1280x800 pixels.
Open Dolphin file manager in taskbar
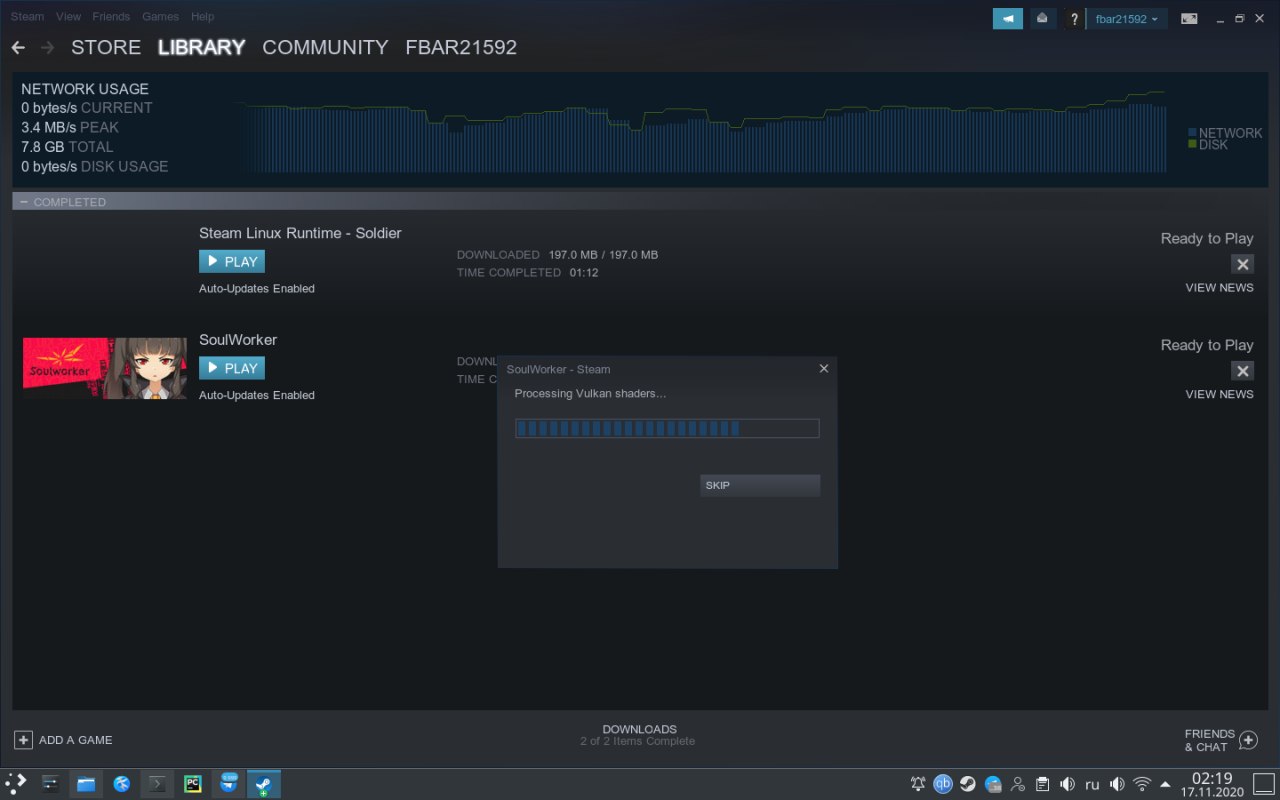87,784
